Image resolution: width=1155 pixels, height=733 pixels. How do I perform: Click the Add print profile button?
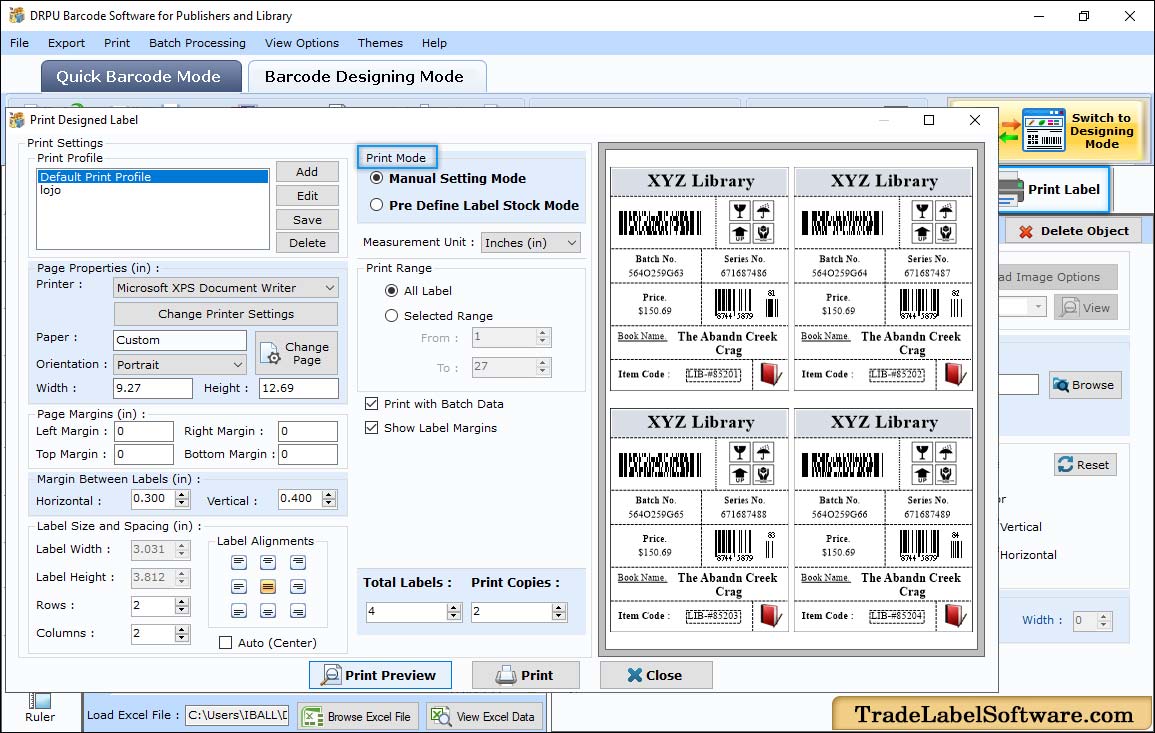click(x=307, y=172)
